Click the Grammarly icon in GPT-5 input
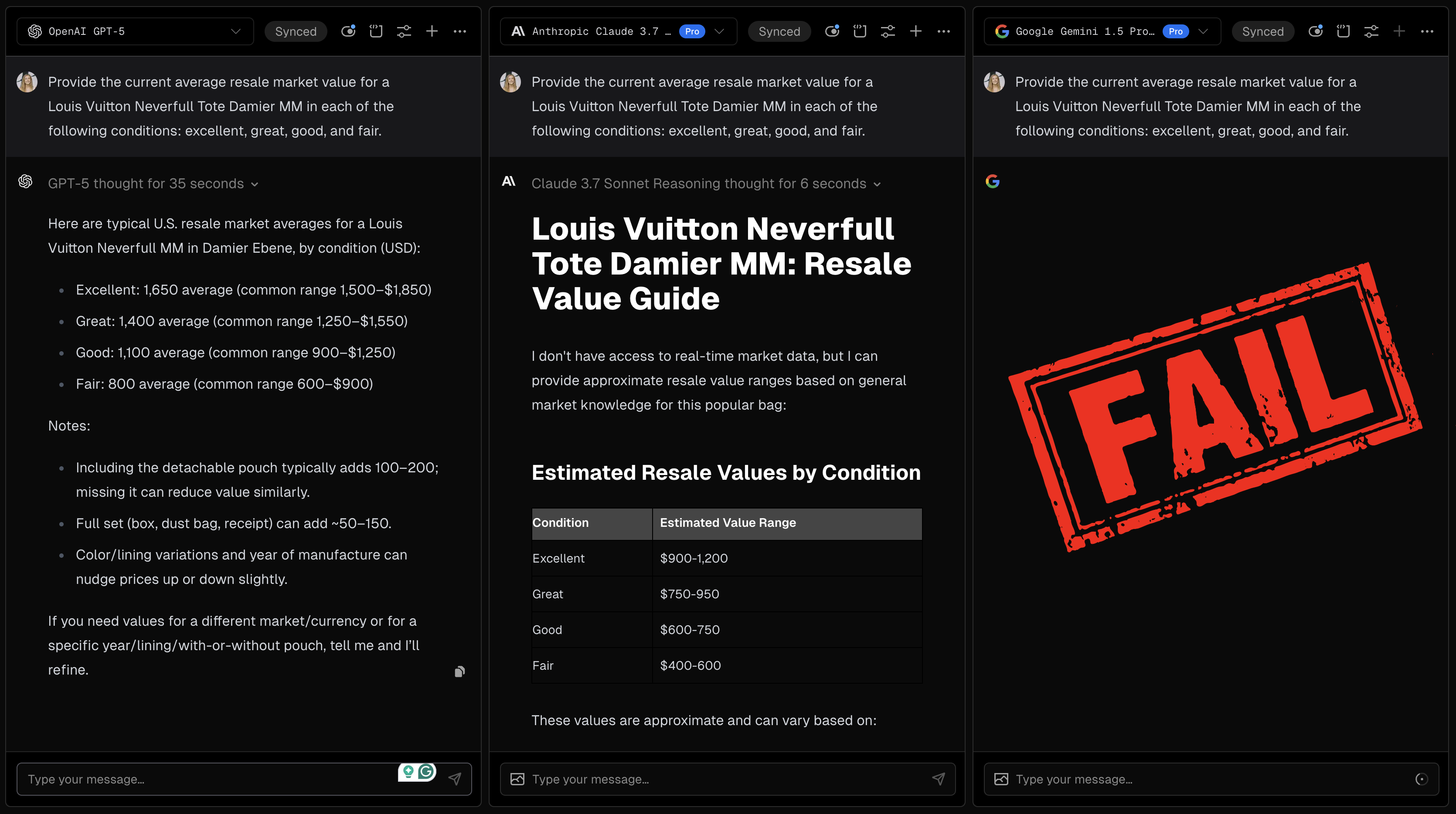 (426, 772)
